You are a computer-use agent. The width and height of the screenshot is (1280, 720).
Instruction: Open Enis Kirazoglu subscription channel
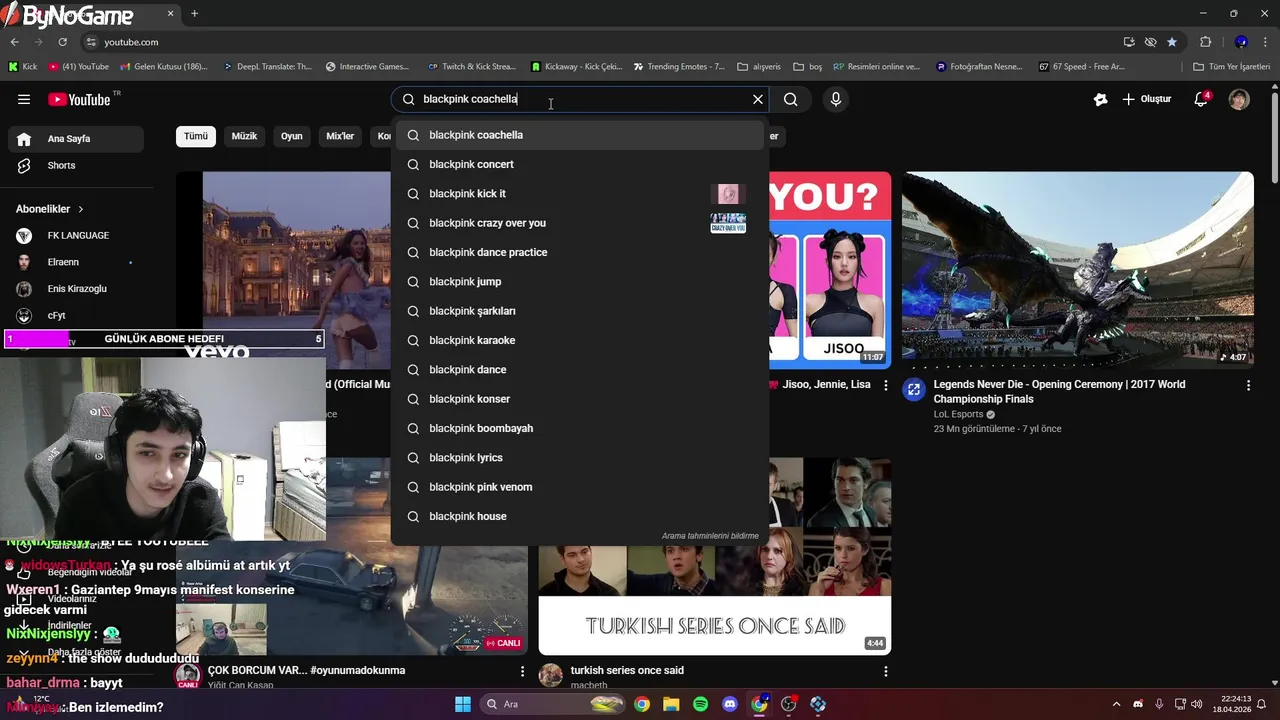click(x=76, y=289)
